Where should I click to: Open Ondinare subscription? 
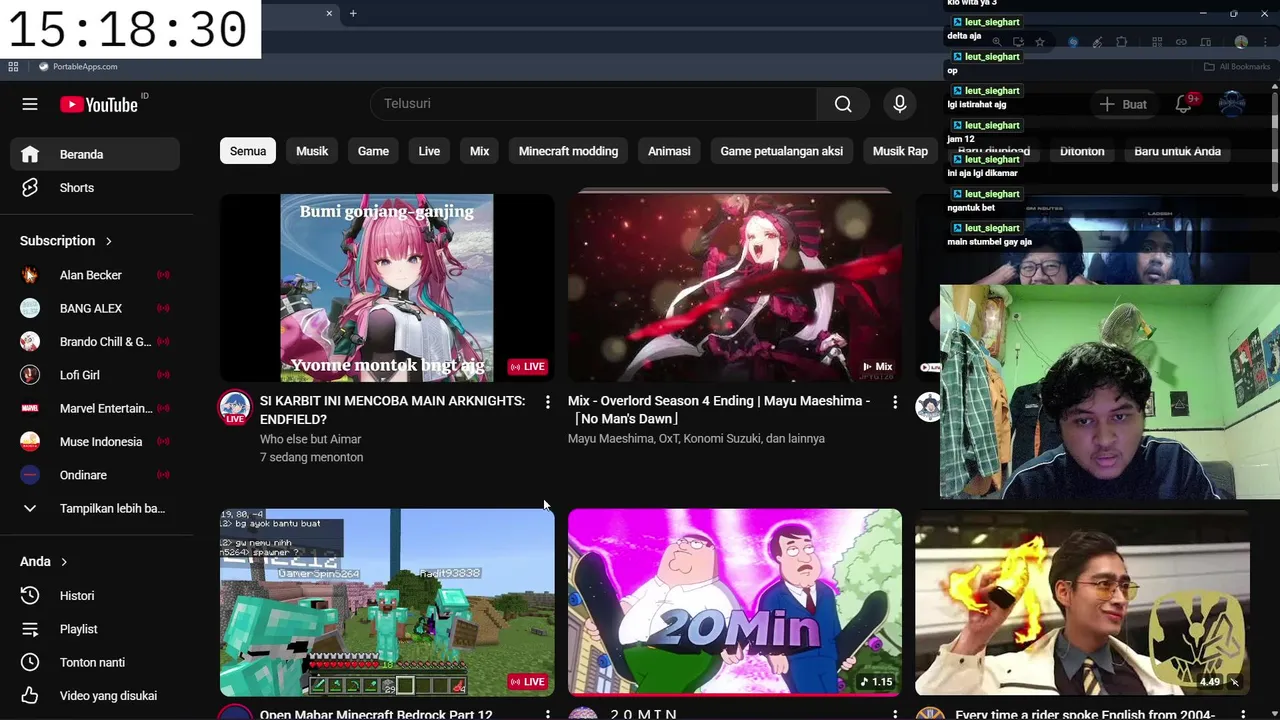pos(95,475)
